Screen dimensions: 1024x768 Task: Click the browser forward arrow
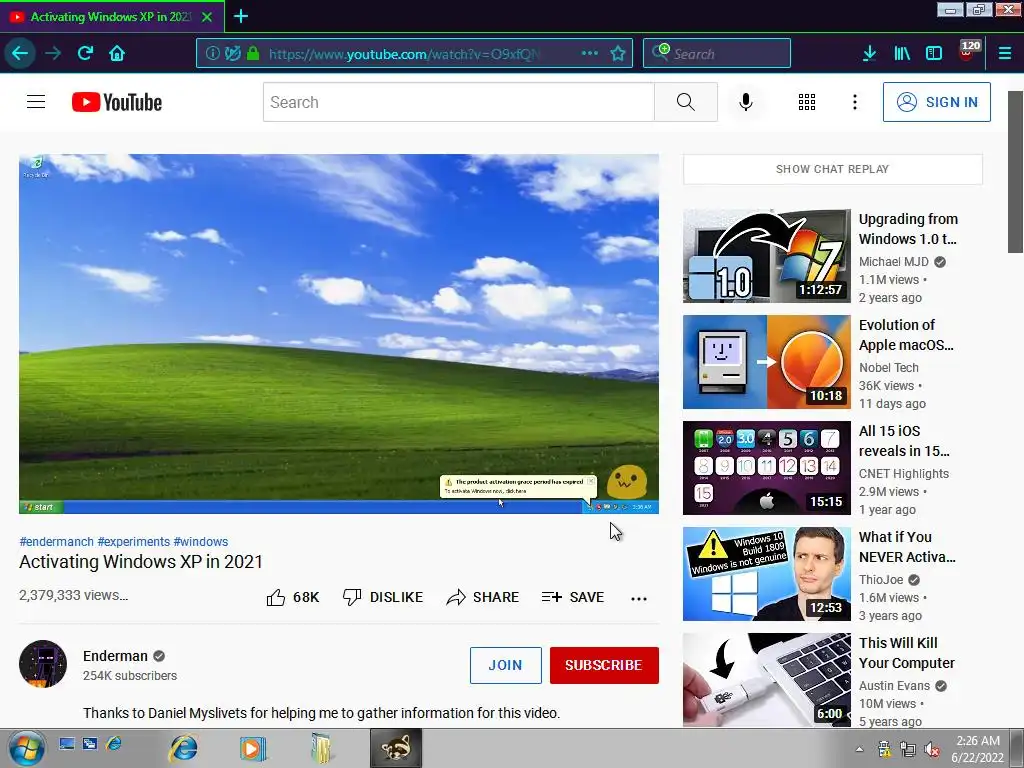click(53, 54)
